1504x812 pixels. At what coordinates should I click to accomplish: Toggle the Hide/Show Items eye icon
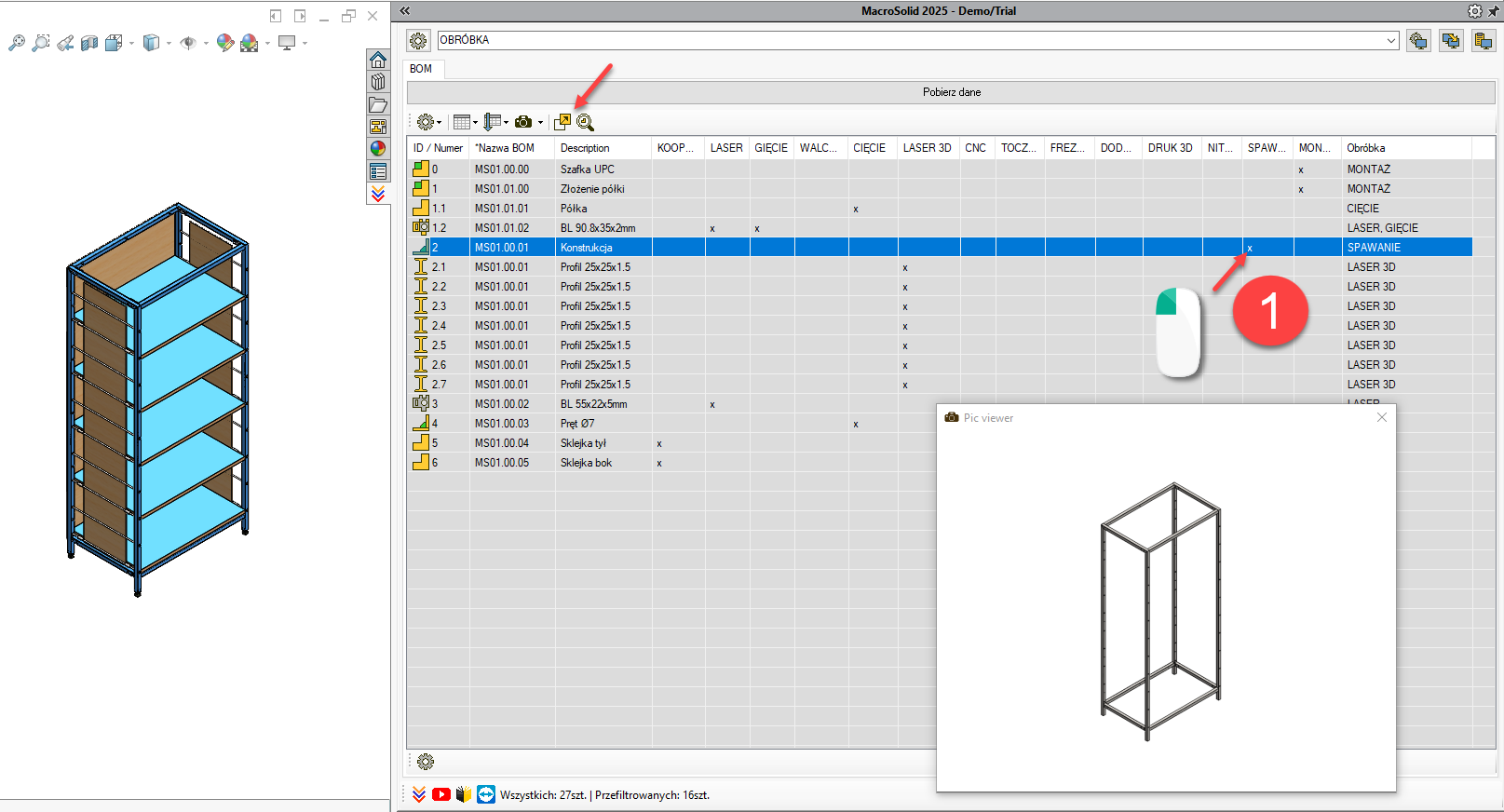point(188,43)
